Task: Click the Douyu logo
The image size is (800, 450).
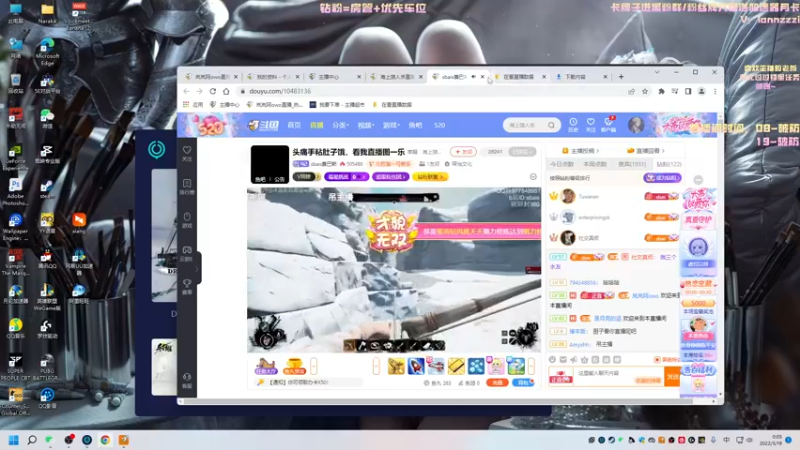Action: [264, 125]
